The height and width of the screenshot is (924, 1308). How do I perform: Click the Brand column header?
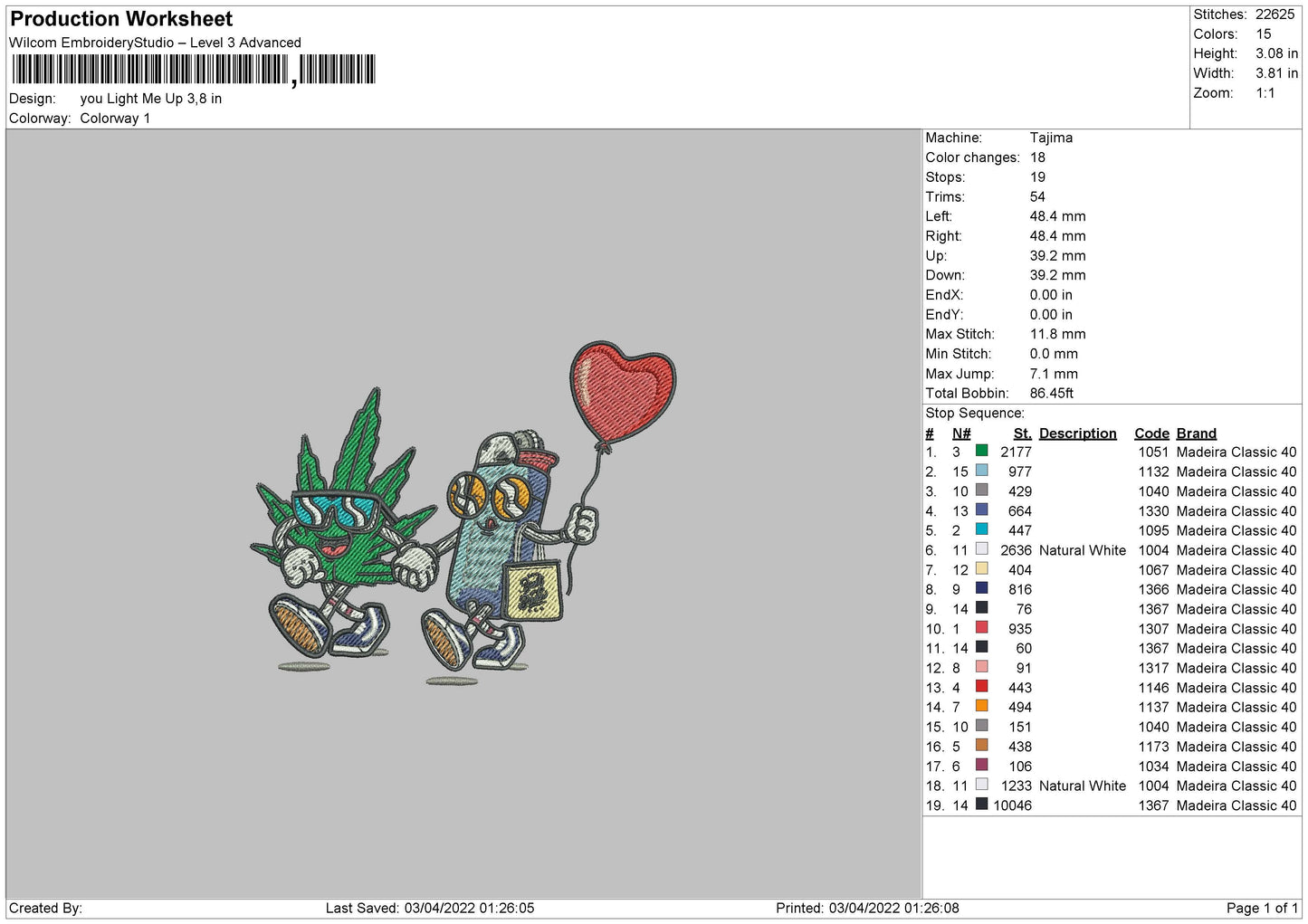tap(1196, 433)
